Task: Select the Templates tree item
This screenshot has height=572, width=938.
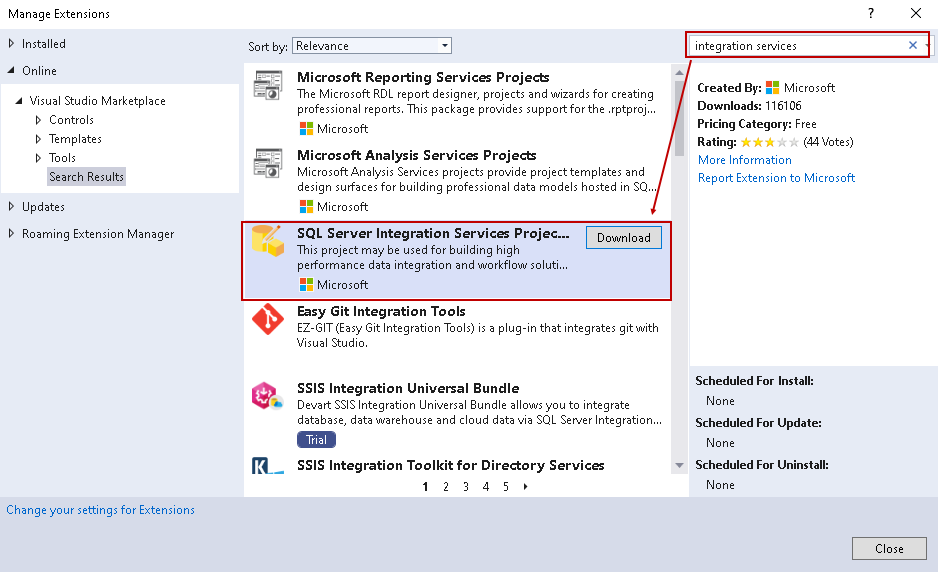Action: [x=75, y=139]
